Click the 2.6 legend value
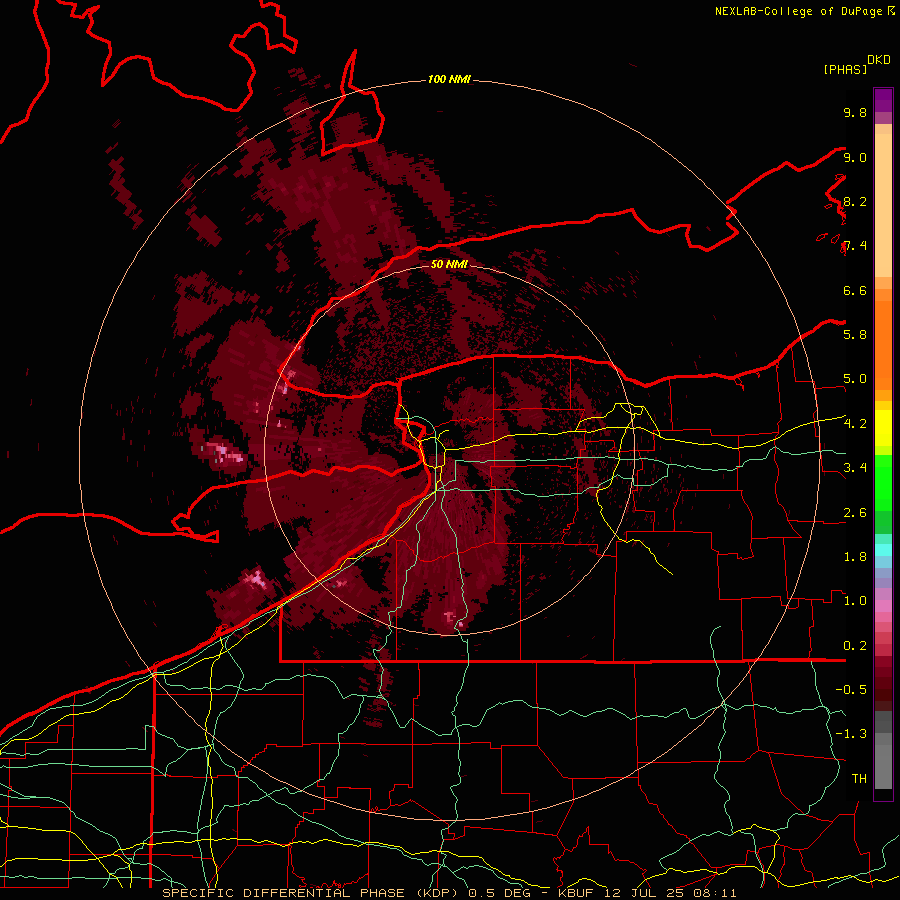 (855, 513)
